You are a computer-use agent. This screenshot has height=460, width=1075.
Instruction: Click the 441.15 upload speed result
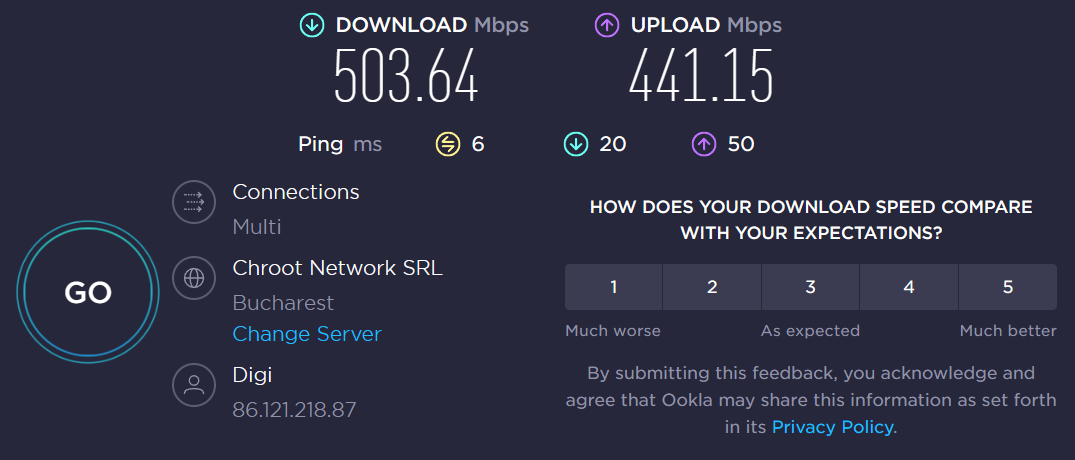coord(701,78)
